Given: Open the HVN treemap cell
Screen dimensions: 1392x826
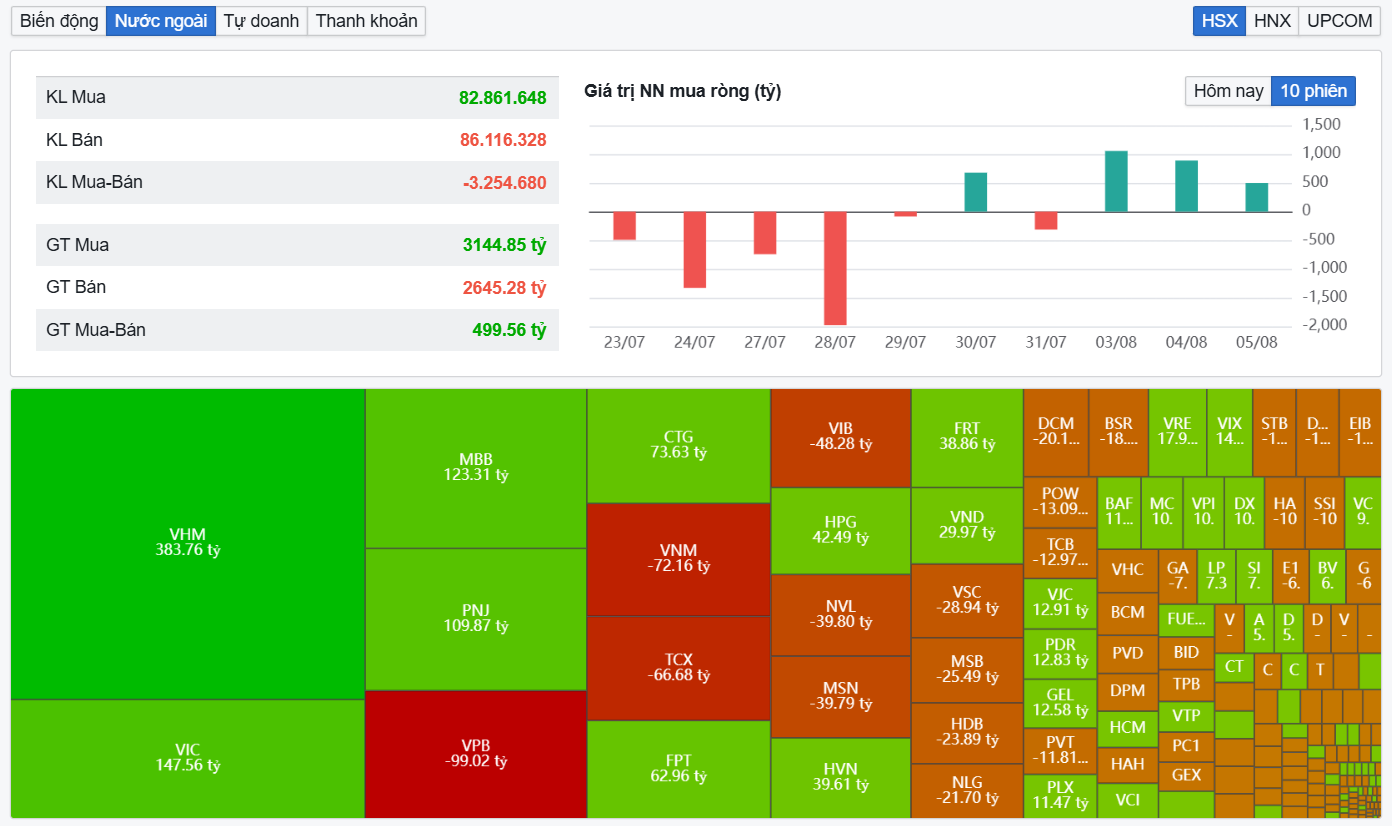Looking at the screenshot, I should pos(841,777).
